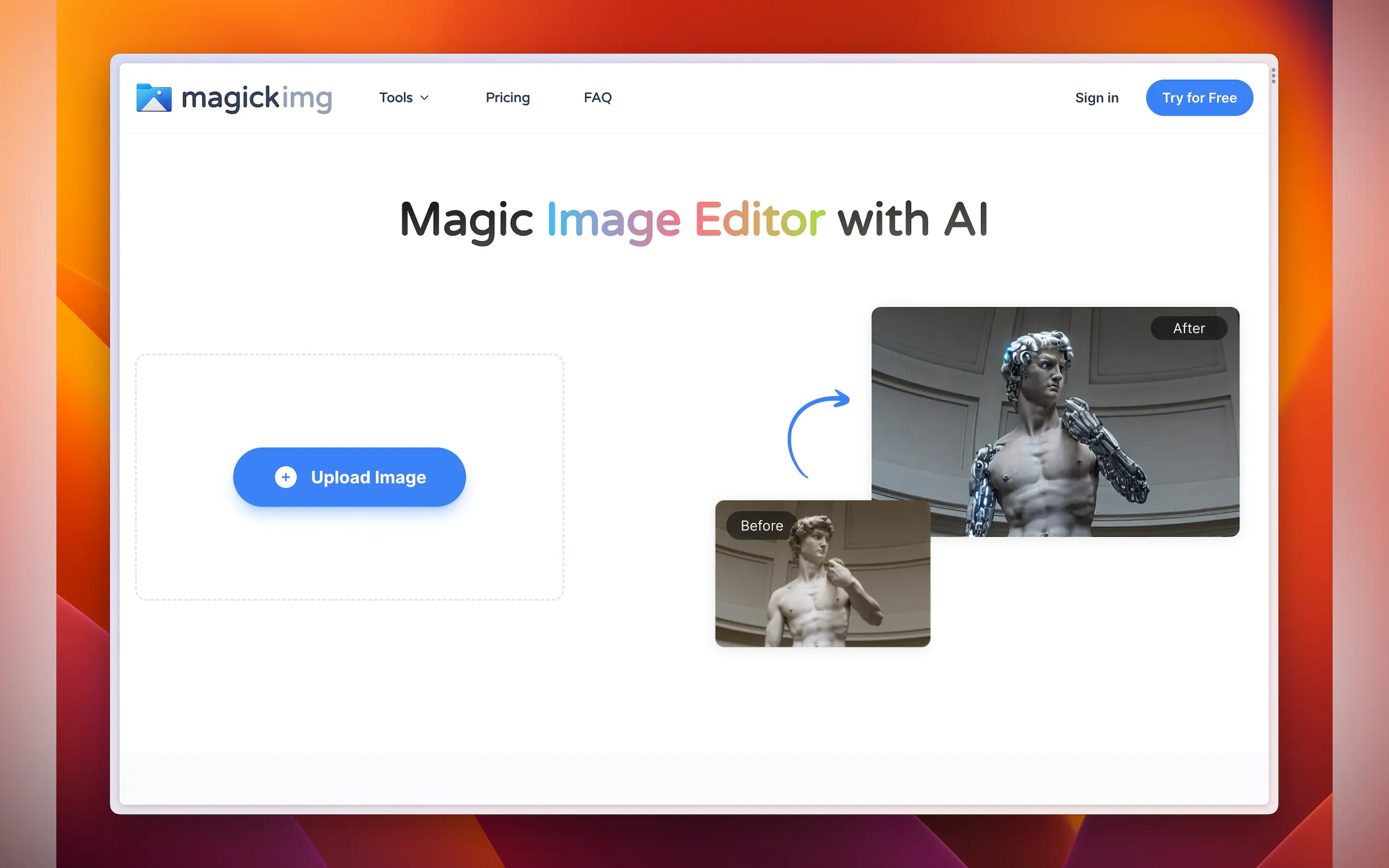Click the plus circle icon in Upload button
The image size is (1389, 868).
click(286, 477)
